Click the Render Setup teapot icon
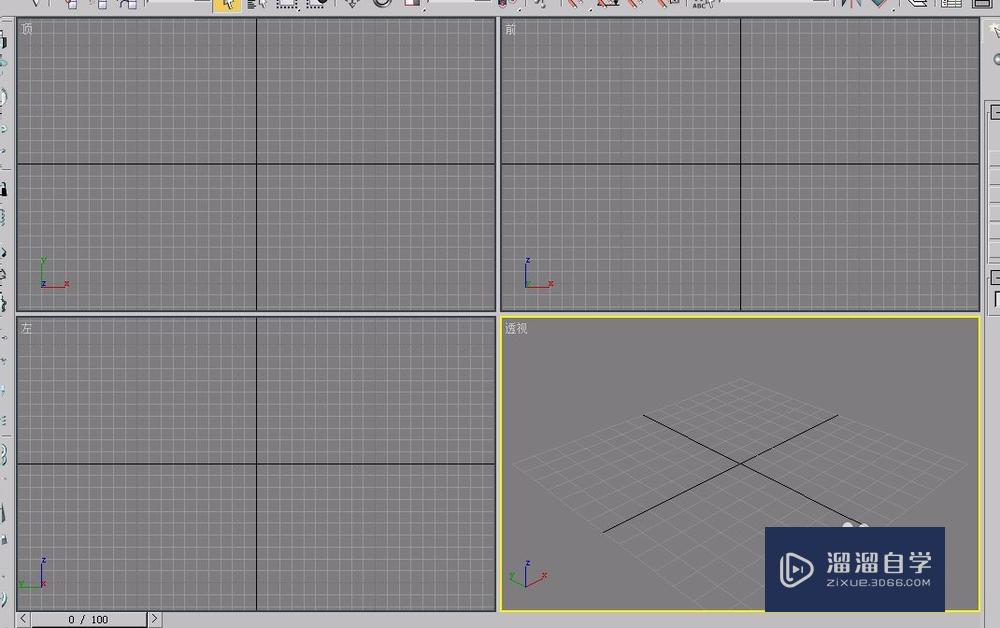The image size is (1000, 628). pyautogui.click(x=981, y=5)
